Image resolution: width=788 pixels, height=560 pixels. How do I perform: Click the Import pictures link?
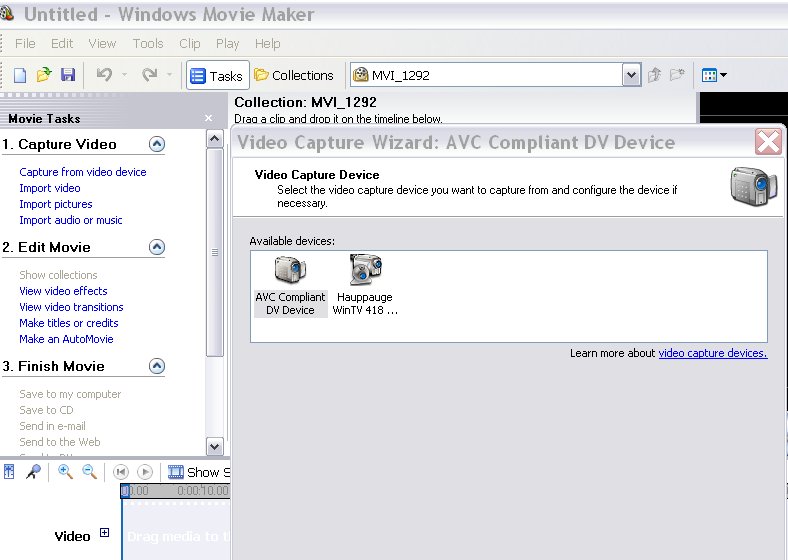[x=56, y=204]
